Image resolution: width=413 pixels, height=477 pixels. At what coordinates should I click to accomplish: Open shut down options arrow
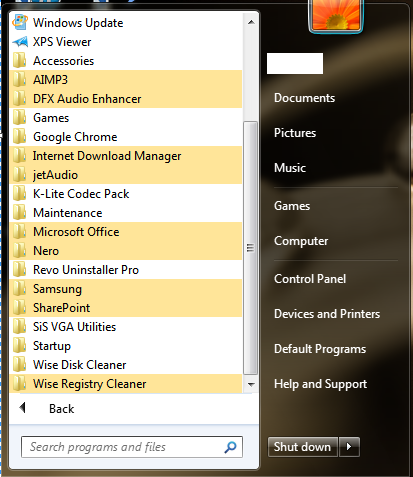click(349, 447)
